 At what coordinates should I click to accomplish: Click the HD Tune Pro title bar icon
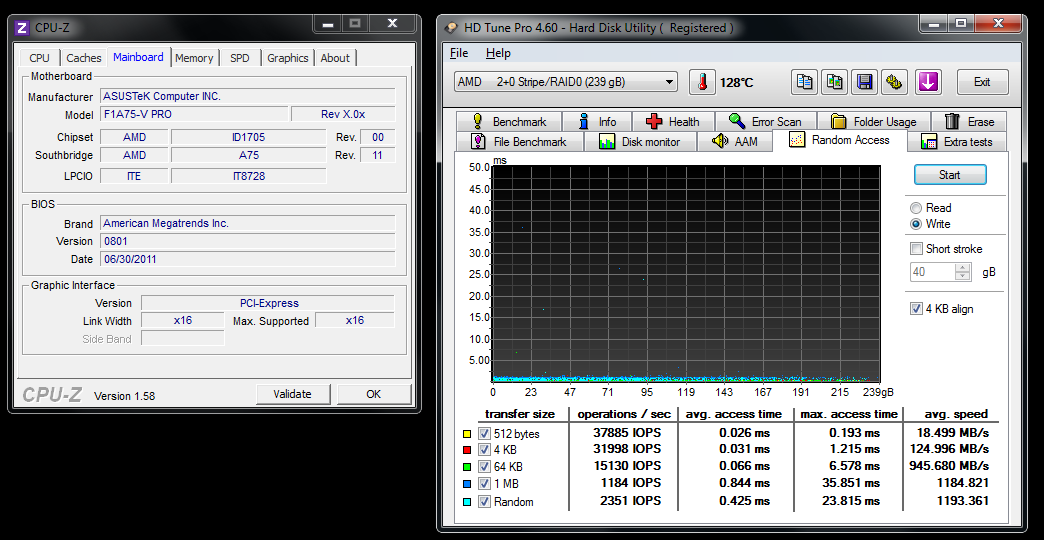click(451, 27)
